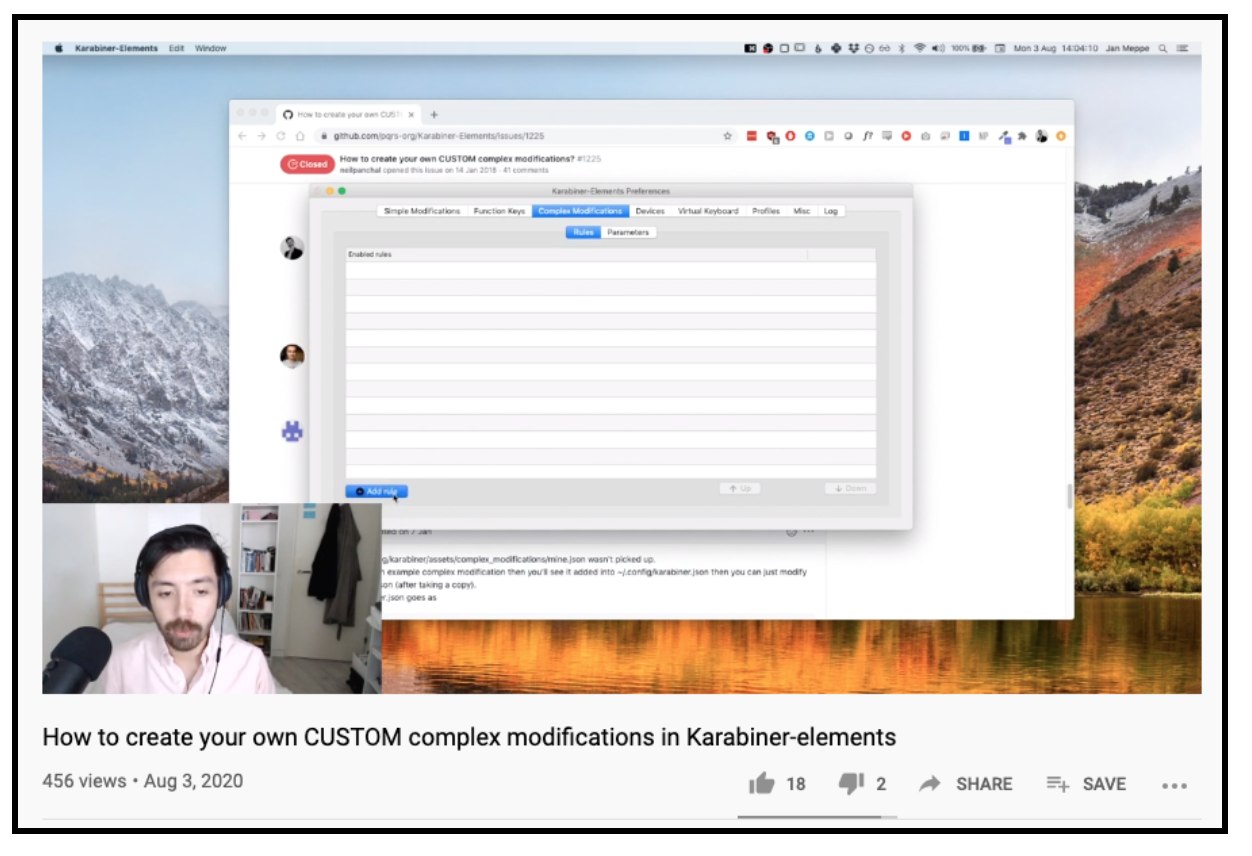
Task: Open Spotlight search magnifier icon
Action: click(1163, 48)
